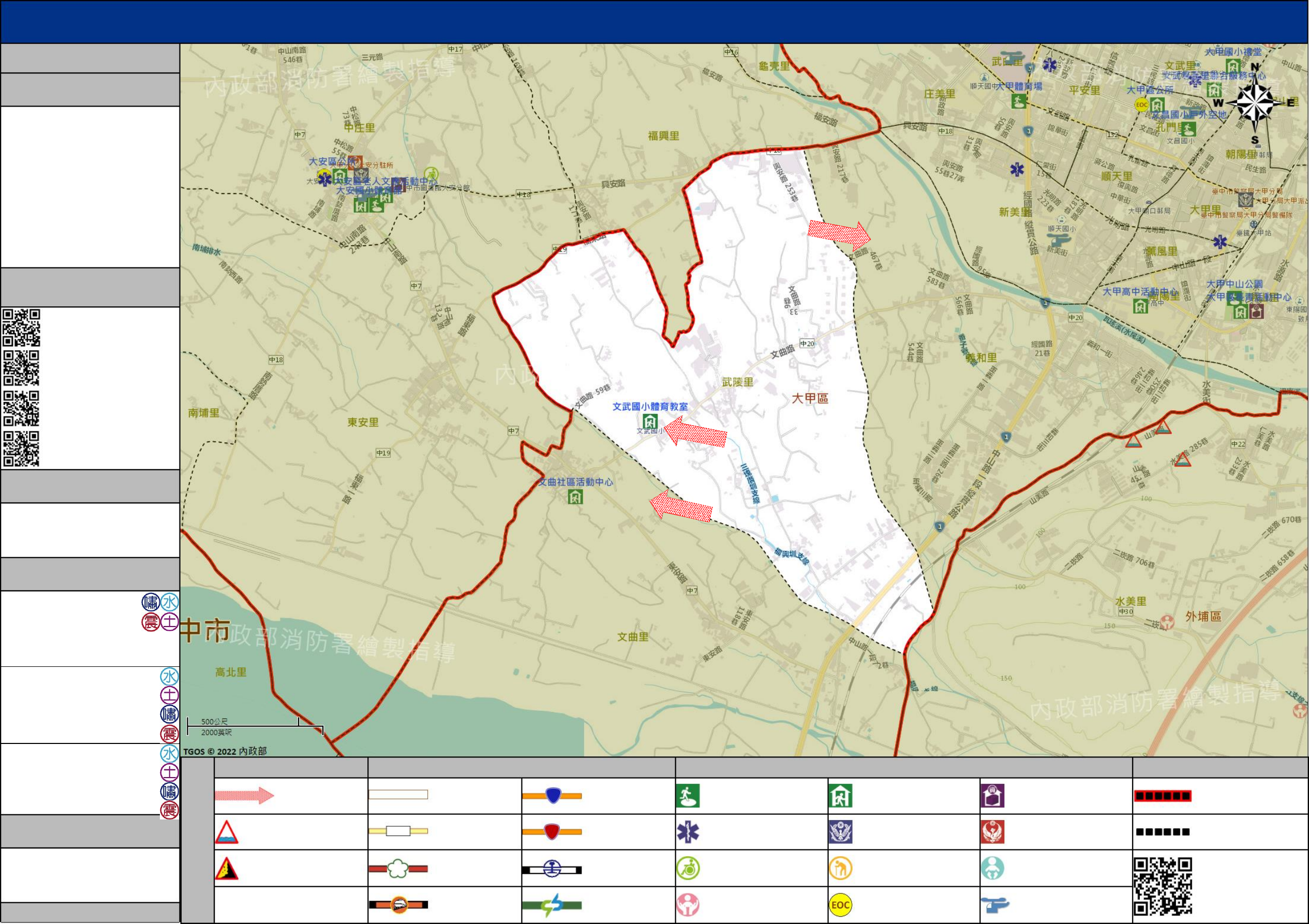Open the bottom QR code in the left panel
The width and height of the screenshot is (1309, 924).
pos(22,449)
